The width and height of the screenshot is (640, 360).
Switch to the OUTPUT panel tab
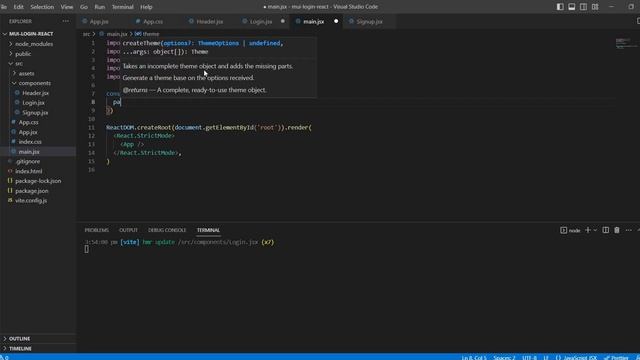click(128, 230)
